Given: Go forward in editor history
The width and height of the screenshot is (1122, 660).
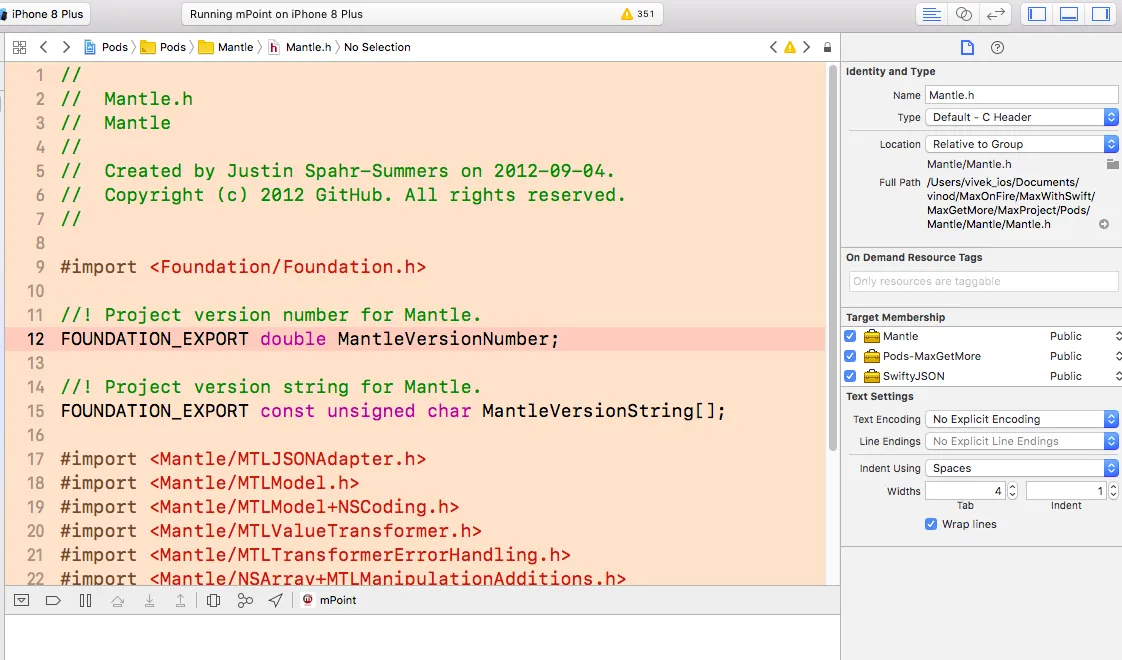Looking at the screenshot, I should click(66, 47).
